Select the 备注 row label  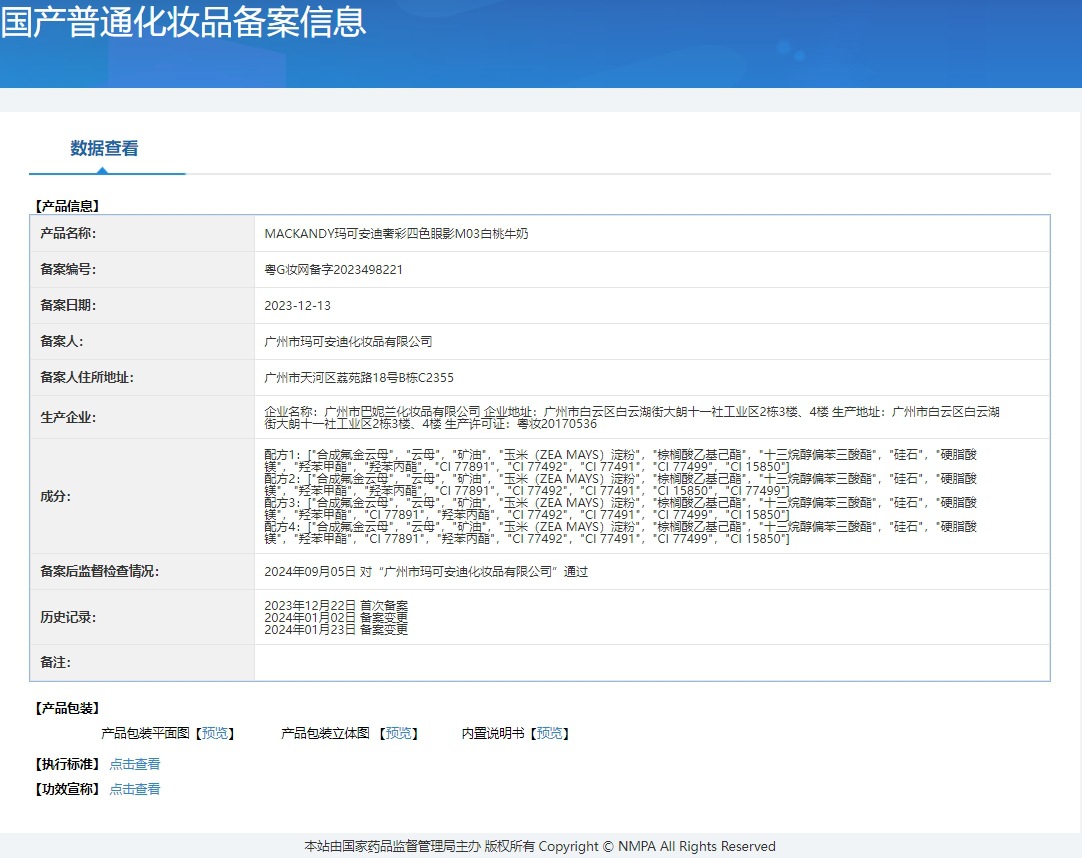coord(56,663)
